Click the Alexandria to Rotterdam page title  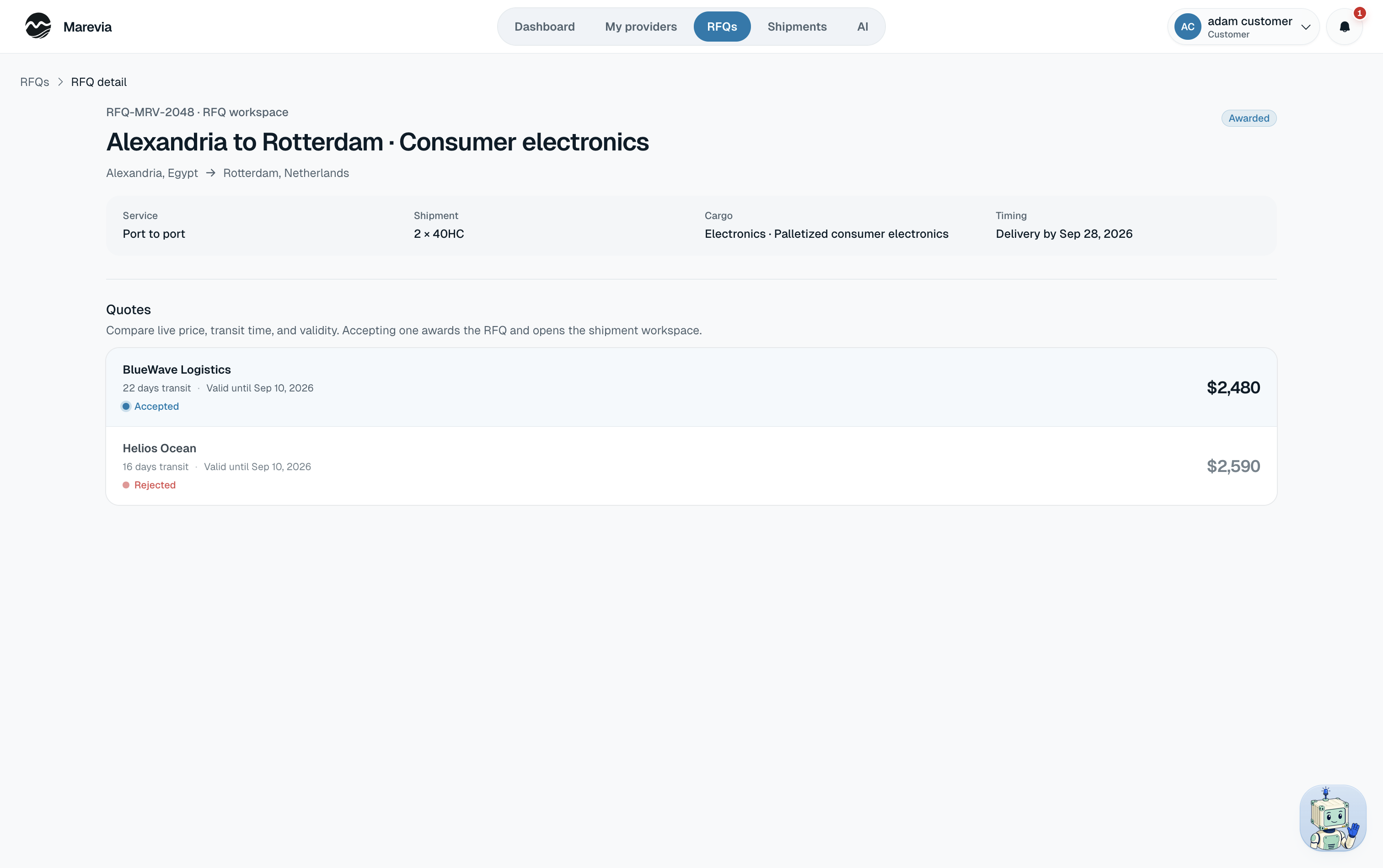click(377, 142)
